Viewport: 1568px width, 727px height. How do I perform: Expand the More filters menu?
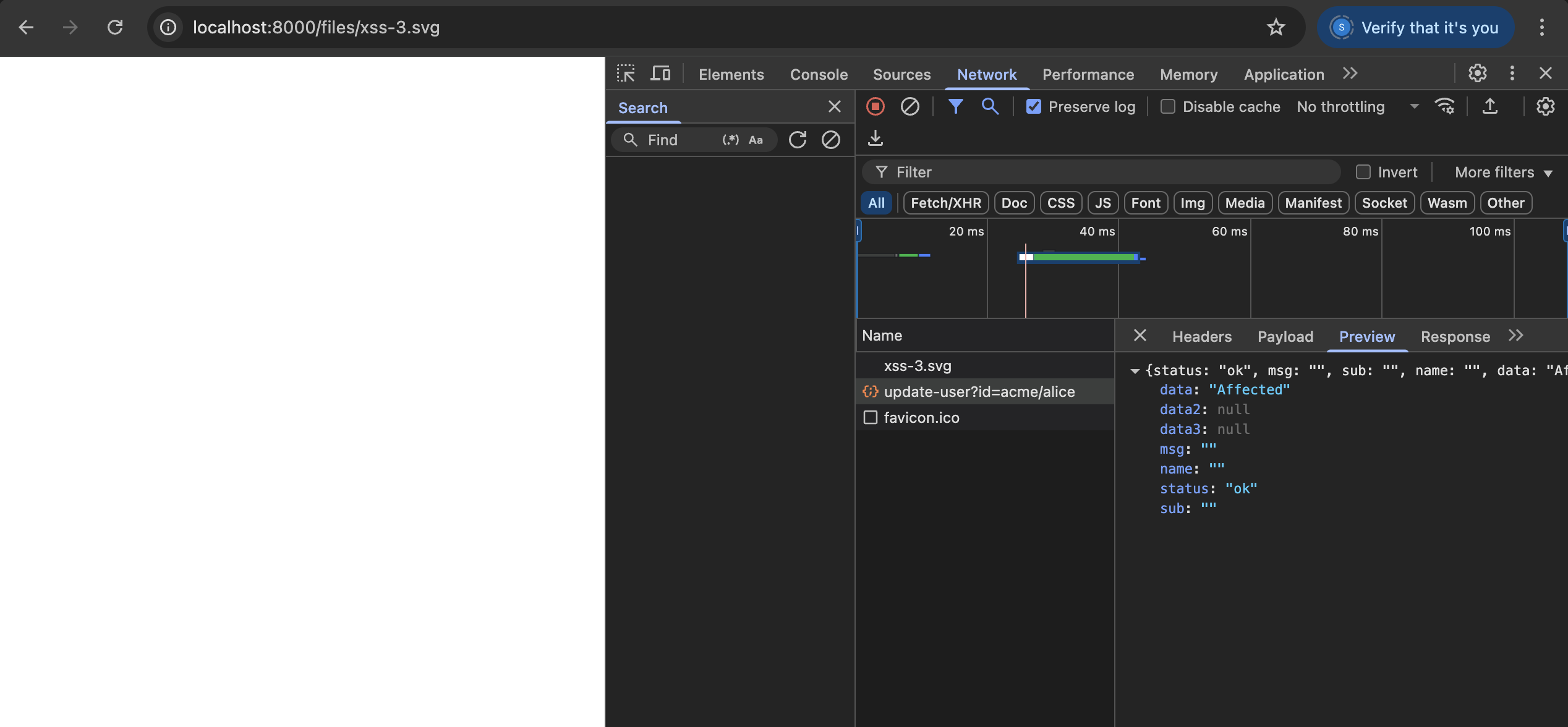coord(1503,172)
